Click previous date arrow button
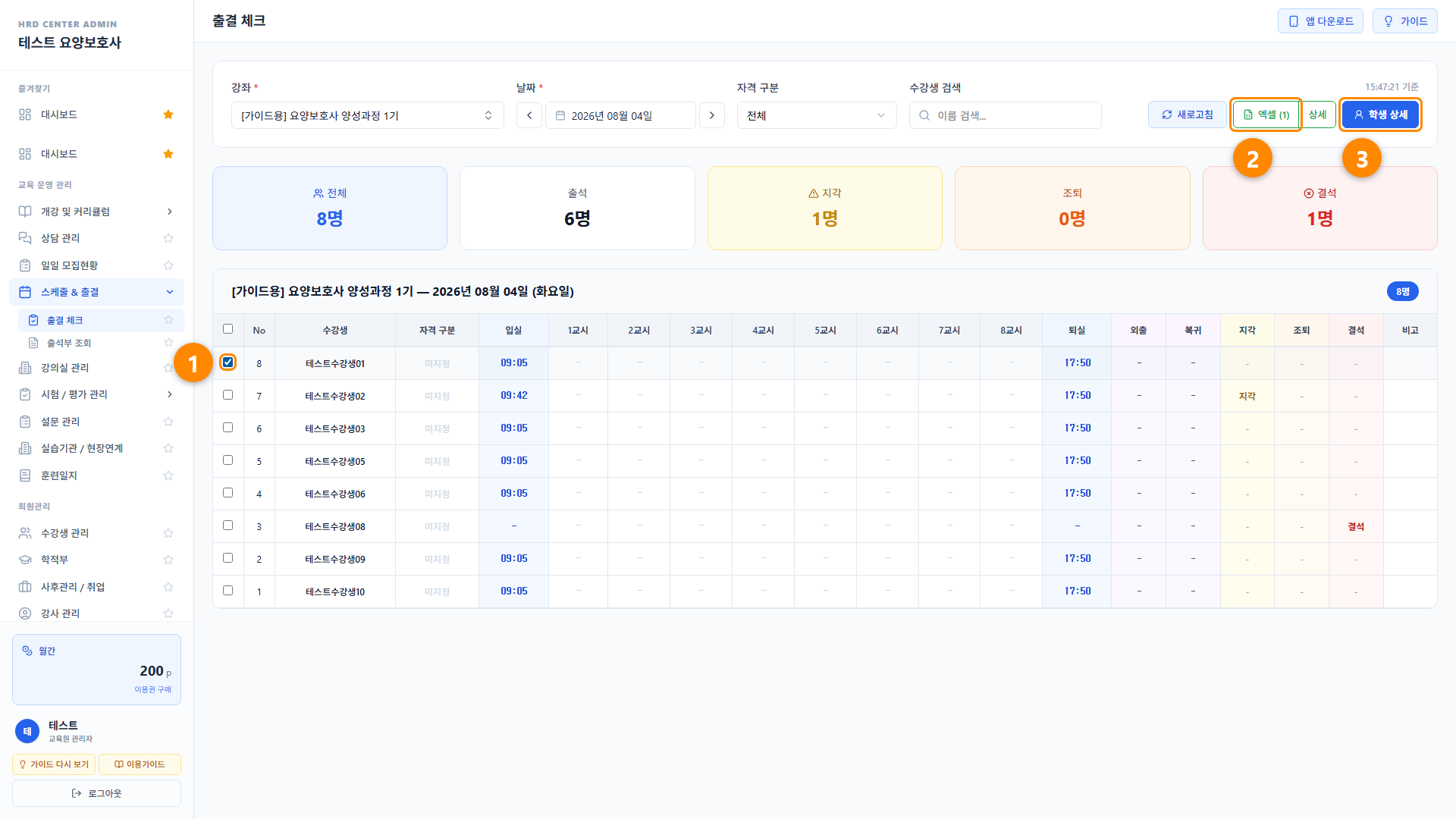This screenshot has height=819, width=1456. point(529,115)
